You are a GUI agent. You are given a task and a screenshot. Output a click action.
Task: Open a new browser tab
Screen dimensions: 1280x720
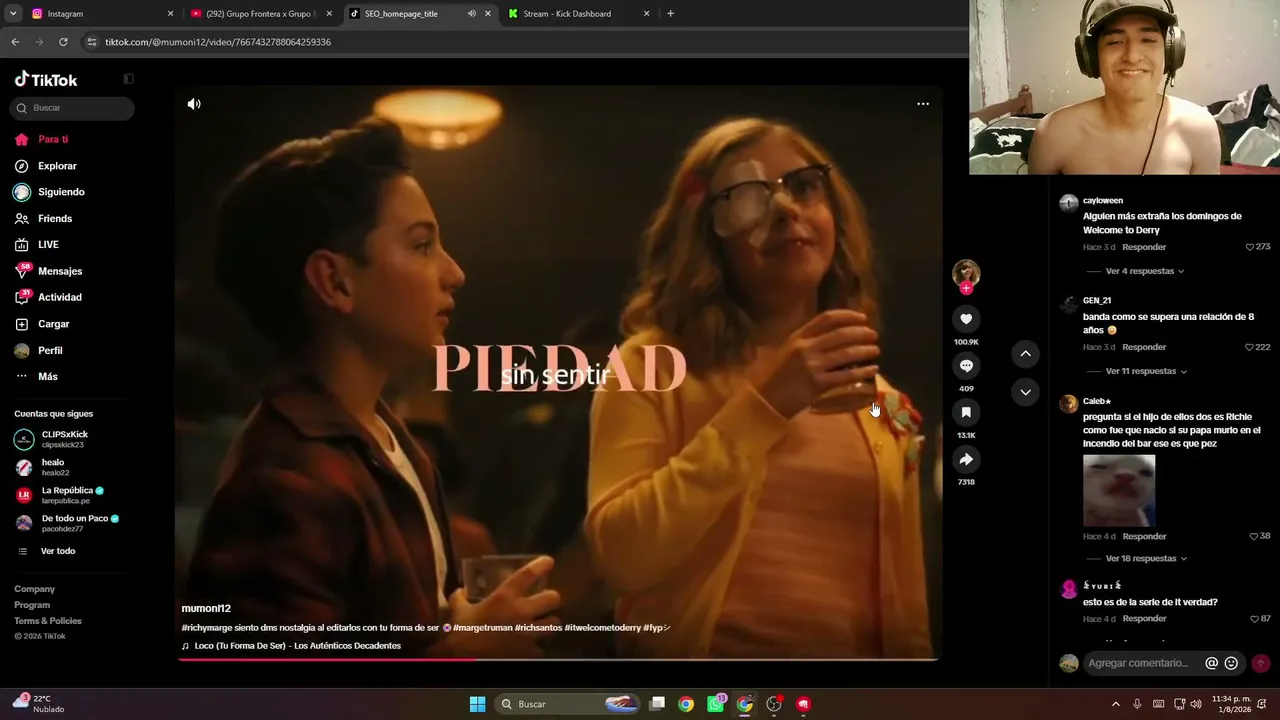pyautogui.click(x=670, y=14)
